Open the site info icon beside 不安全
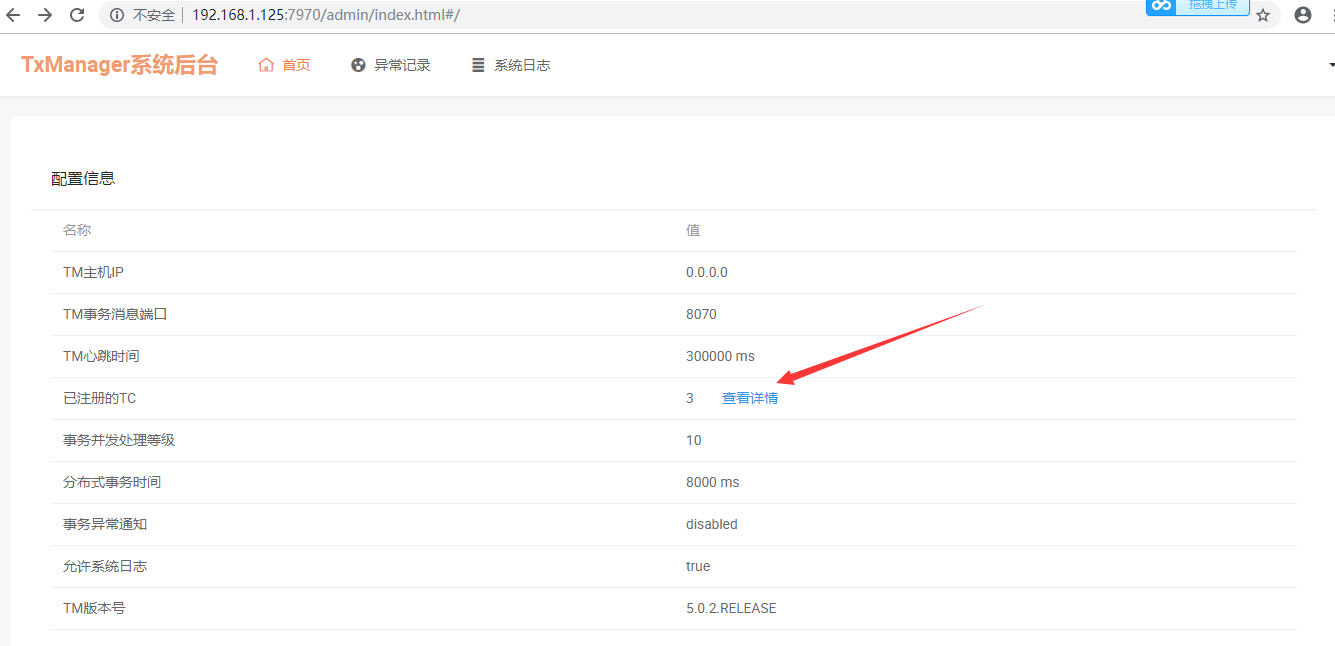This screenshot has width=1335, height=646. pyautogui.click(x=117, y=15)
